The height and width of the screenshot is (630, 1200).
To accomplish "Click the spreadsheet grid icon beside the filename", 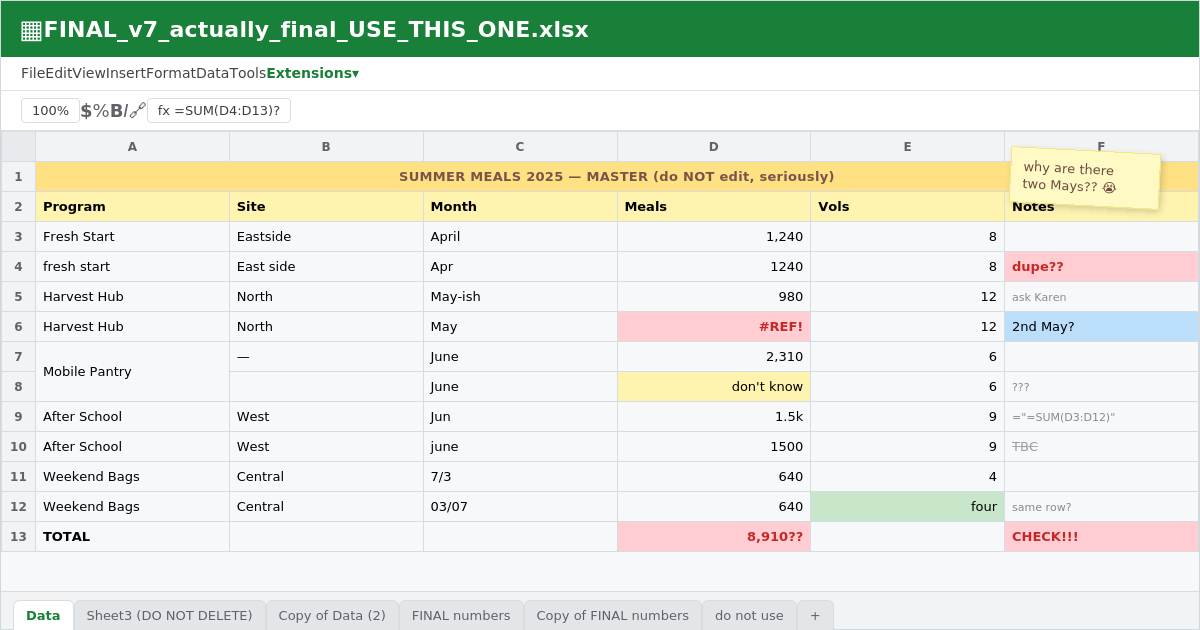I will (x=31, y=30).
